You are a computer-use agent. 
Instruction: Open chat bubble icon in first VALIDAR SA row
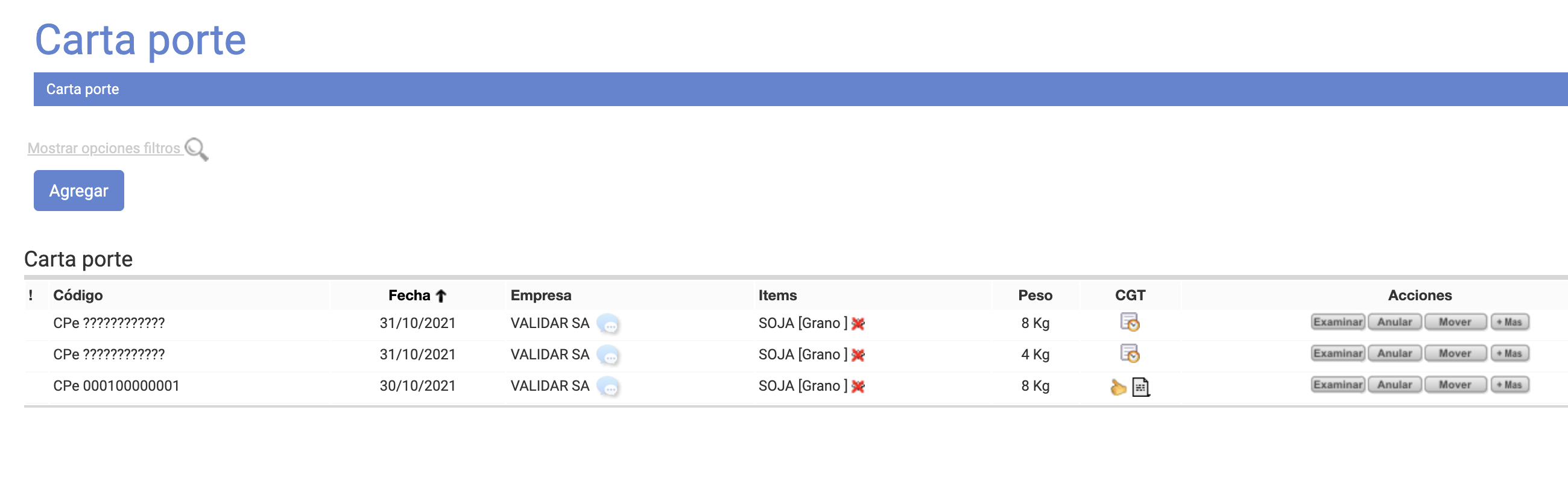click(x=608, y=324)
